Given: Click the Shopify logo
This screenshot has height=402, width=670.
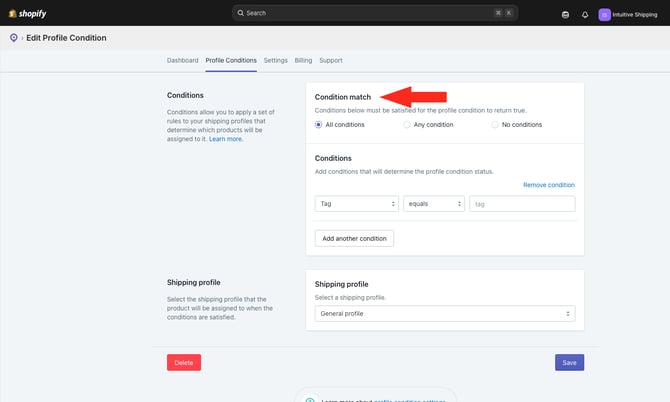Looking at the screenshot, I should point(27,13).
